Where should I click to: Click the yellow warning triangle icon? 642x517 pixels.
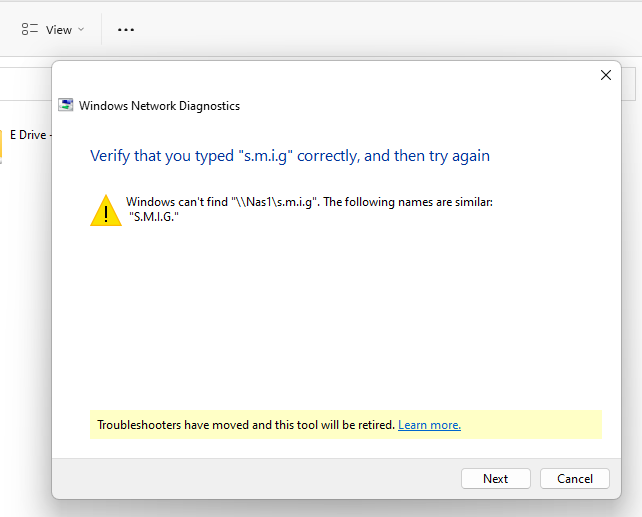click(x=105, y=210)
